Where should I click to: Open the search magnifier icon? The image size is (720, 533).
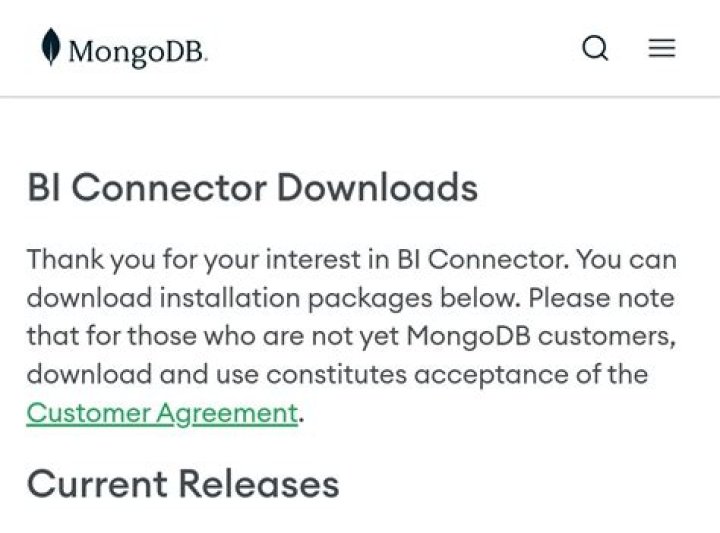coord(595,48)
